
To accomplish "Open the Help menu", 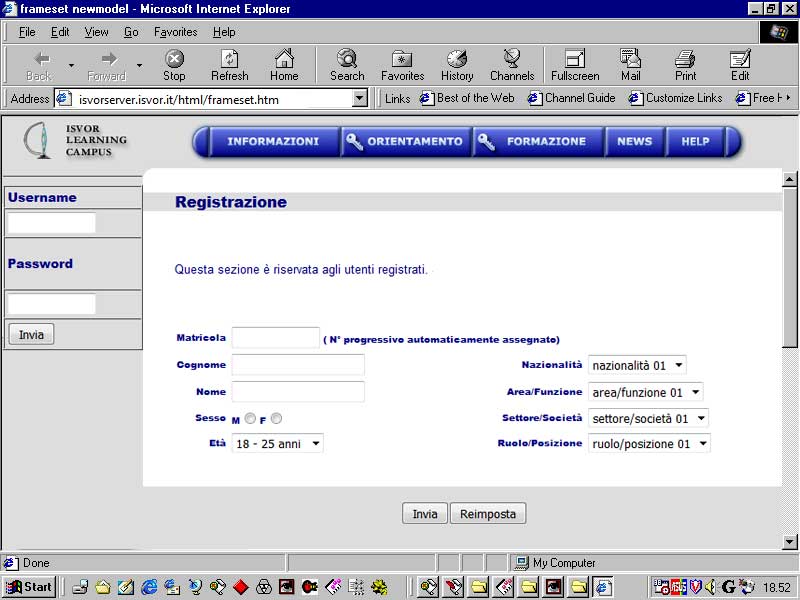I will click(224, 32).
